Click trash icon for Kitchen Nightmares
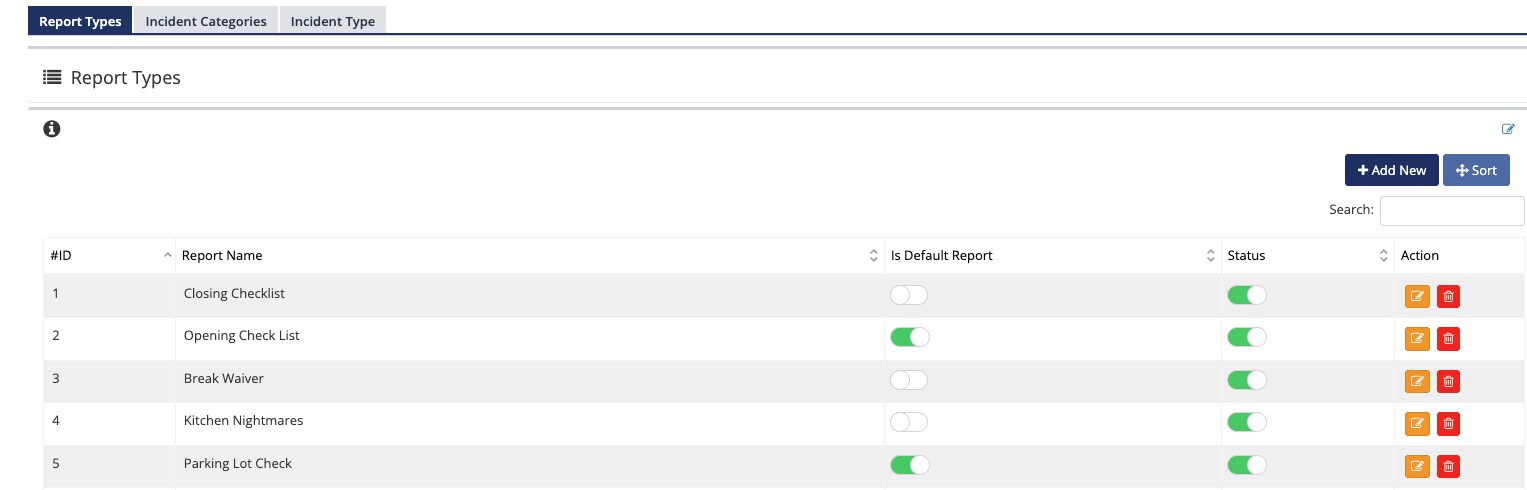 click(x=1448, y=424)
